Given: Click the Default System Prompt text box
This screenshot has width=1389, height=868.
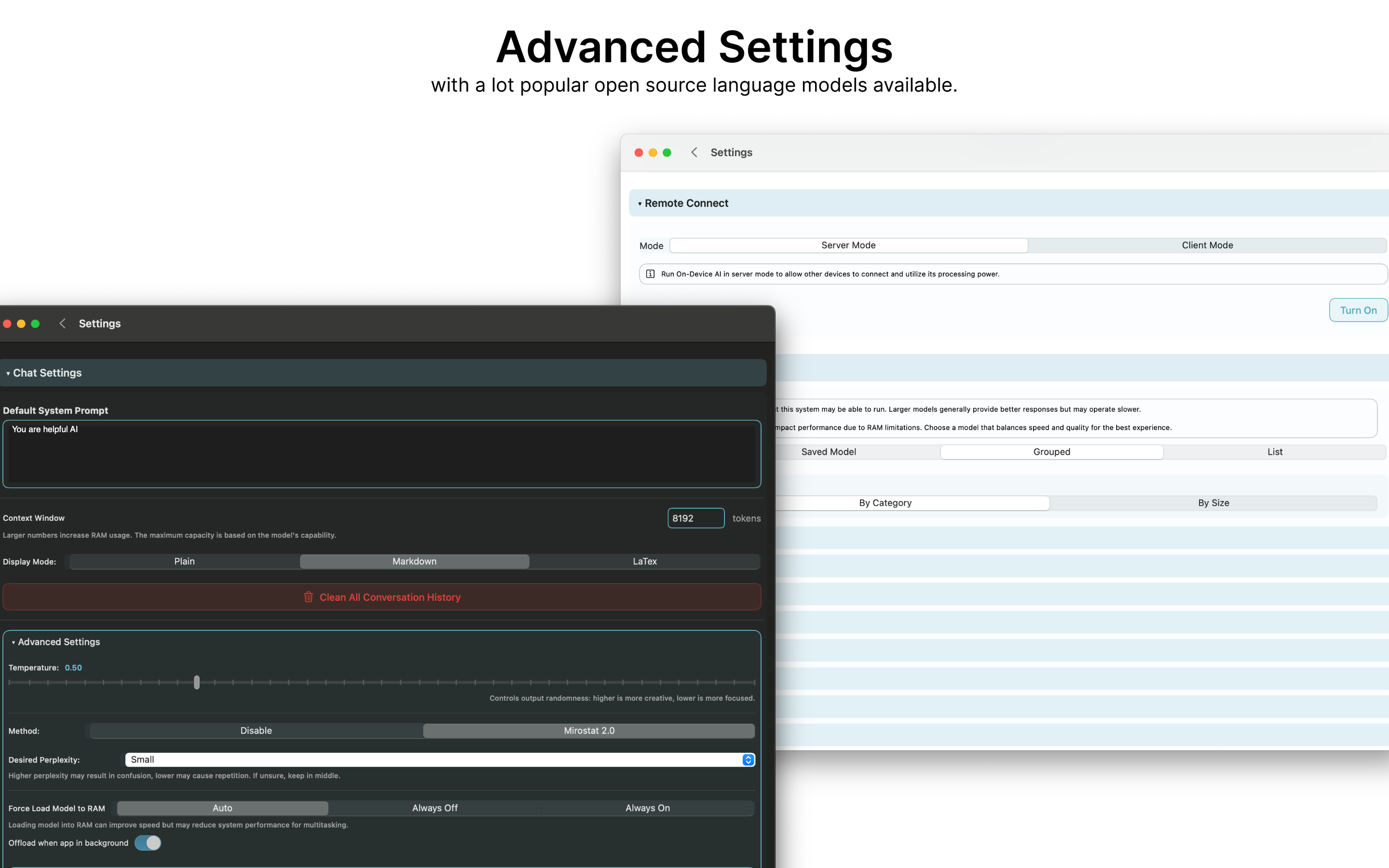Looking at the screenshot, I should 381,454.
